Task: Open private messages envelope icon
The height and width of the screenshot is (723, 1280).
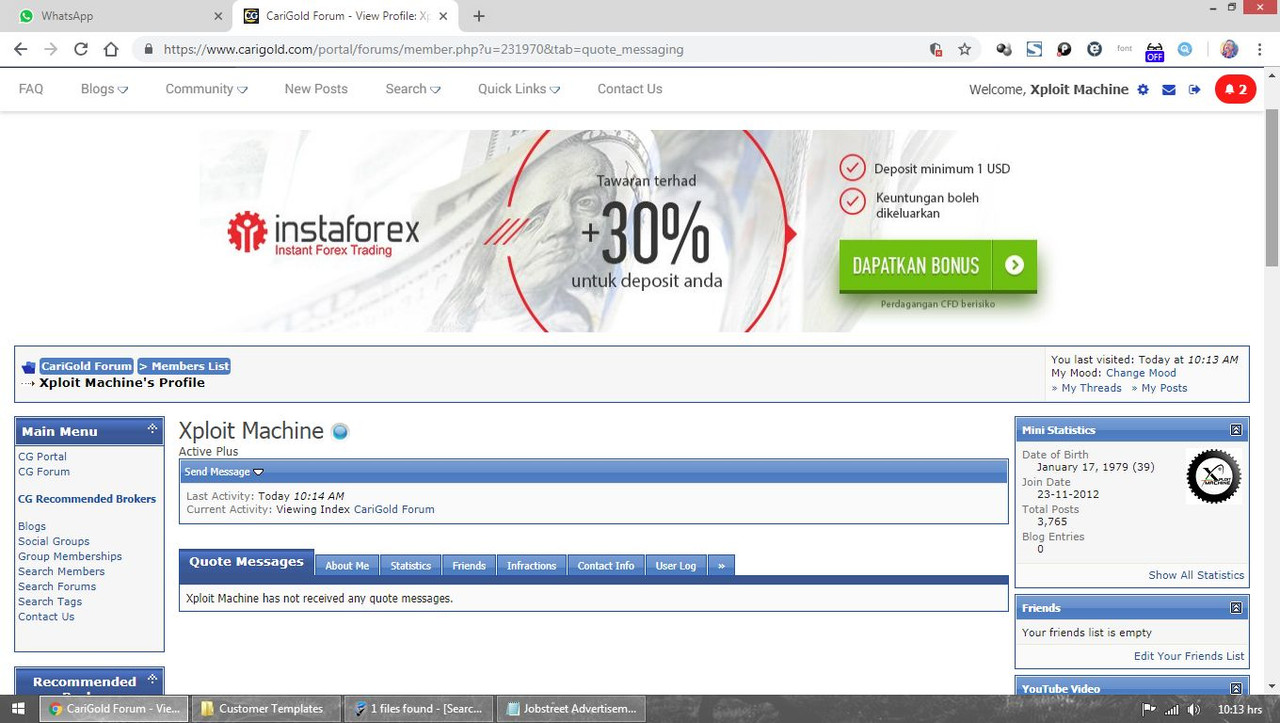Action: pyautogui.click(x=1169, y=89)
